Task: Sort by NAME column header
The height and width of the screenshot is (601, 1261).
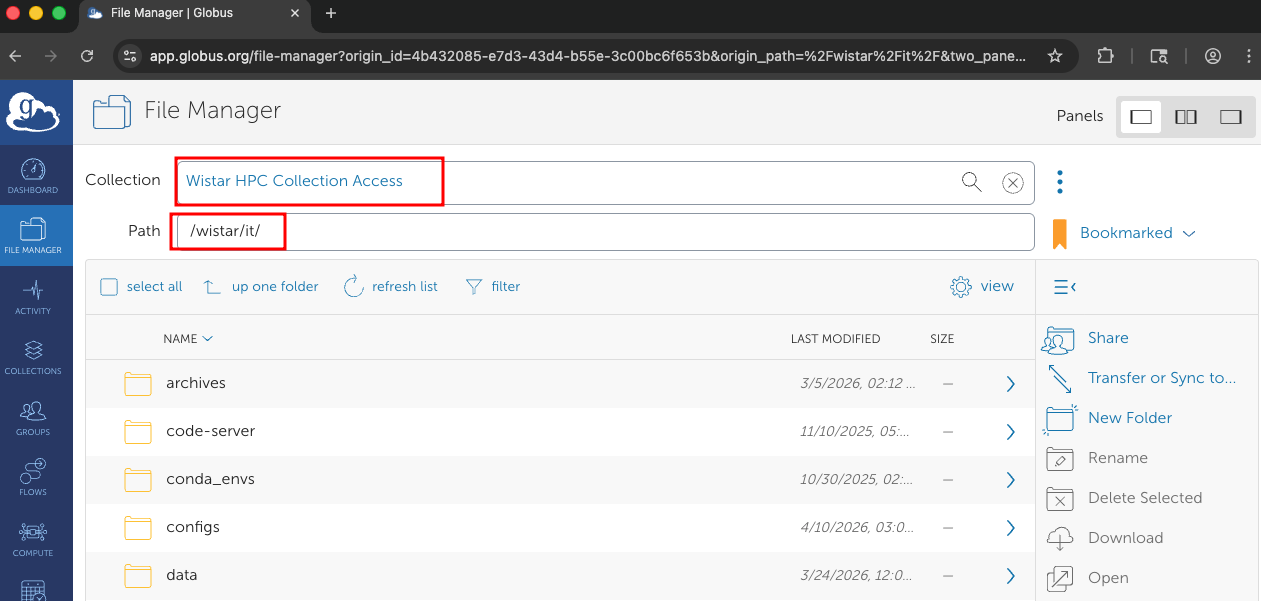Action: click(188, 339)
